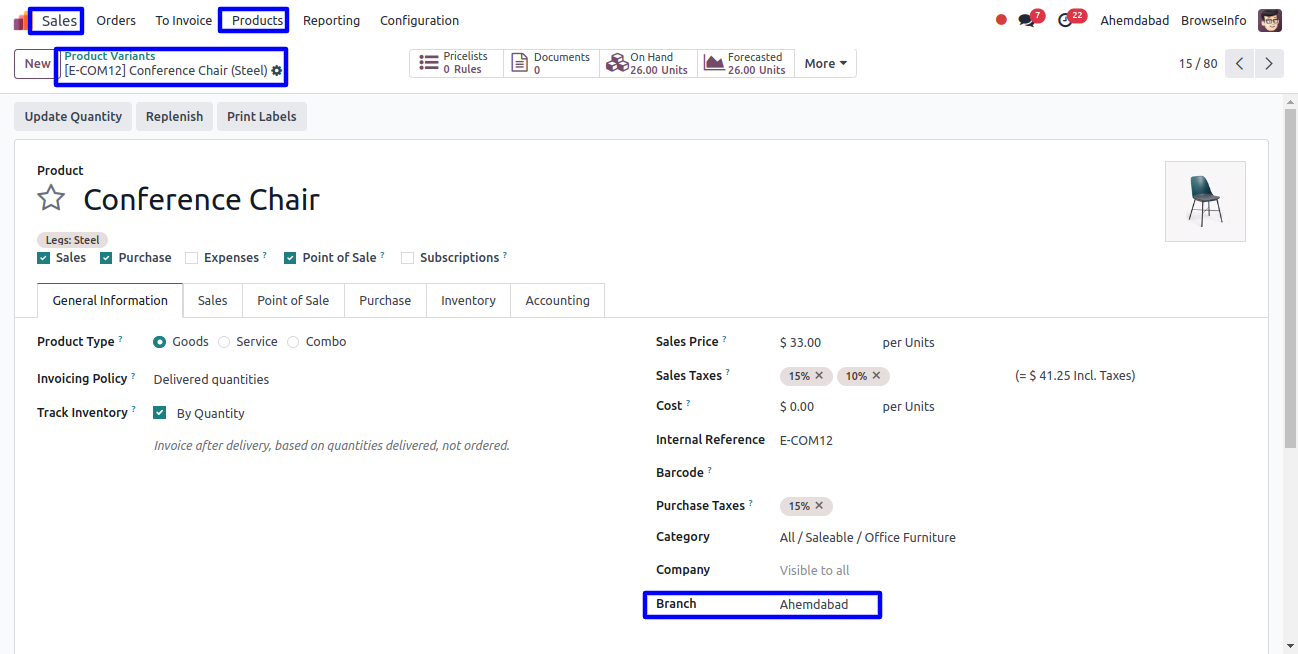Viewport: 1298px width, 654px height.
Task: Enable the Expenses checkbox
Action: 191,258
